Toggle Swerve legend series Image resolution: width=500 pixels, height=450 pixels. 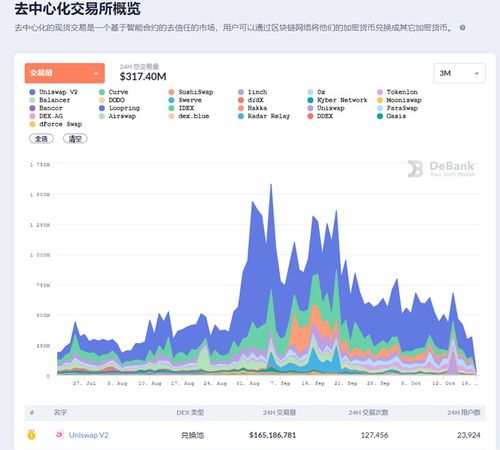coord(185,100)
